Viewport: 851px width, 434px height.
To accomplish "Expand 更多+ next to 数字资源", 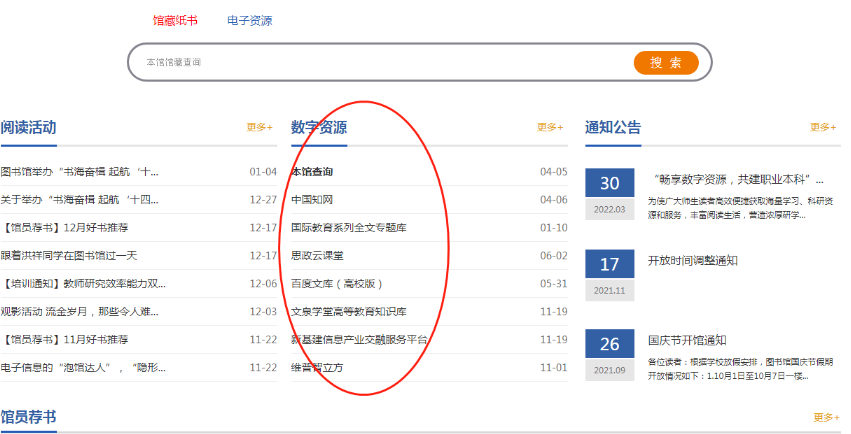I will [x=550, y=127].
